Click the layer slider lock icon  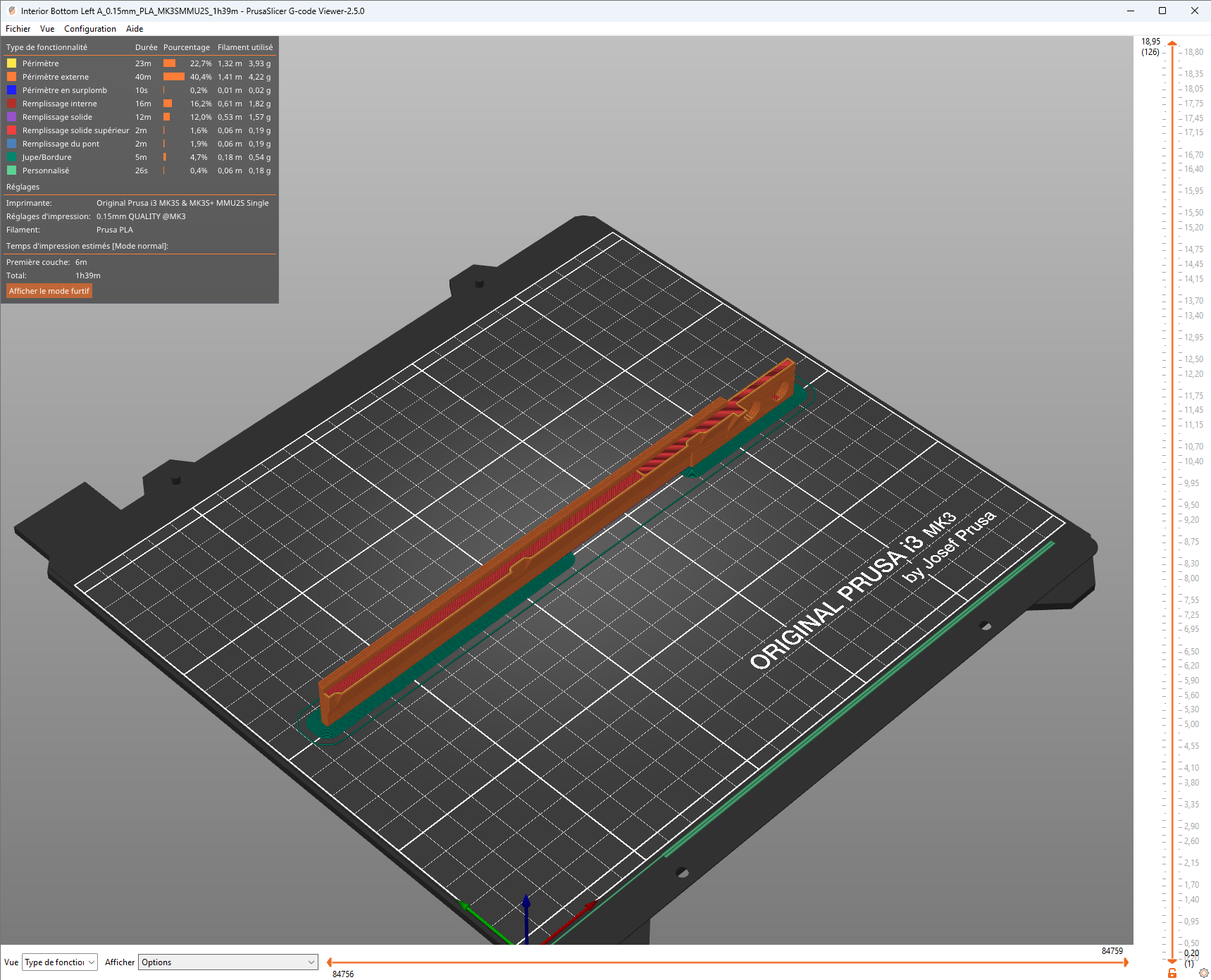(x=1172, y=973)
